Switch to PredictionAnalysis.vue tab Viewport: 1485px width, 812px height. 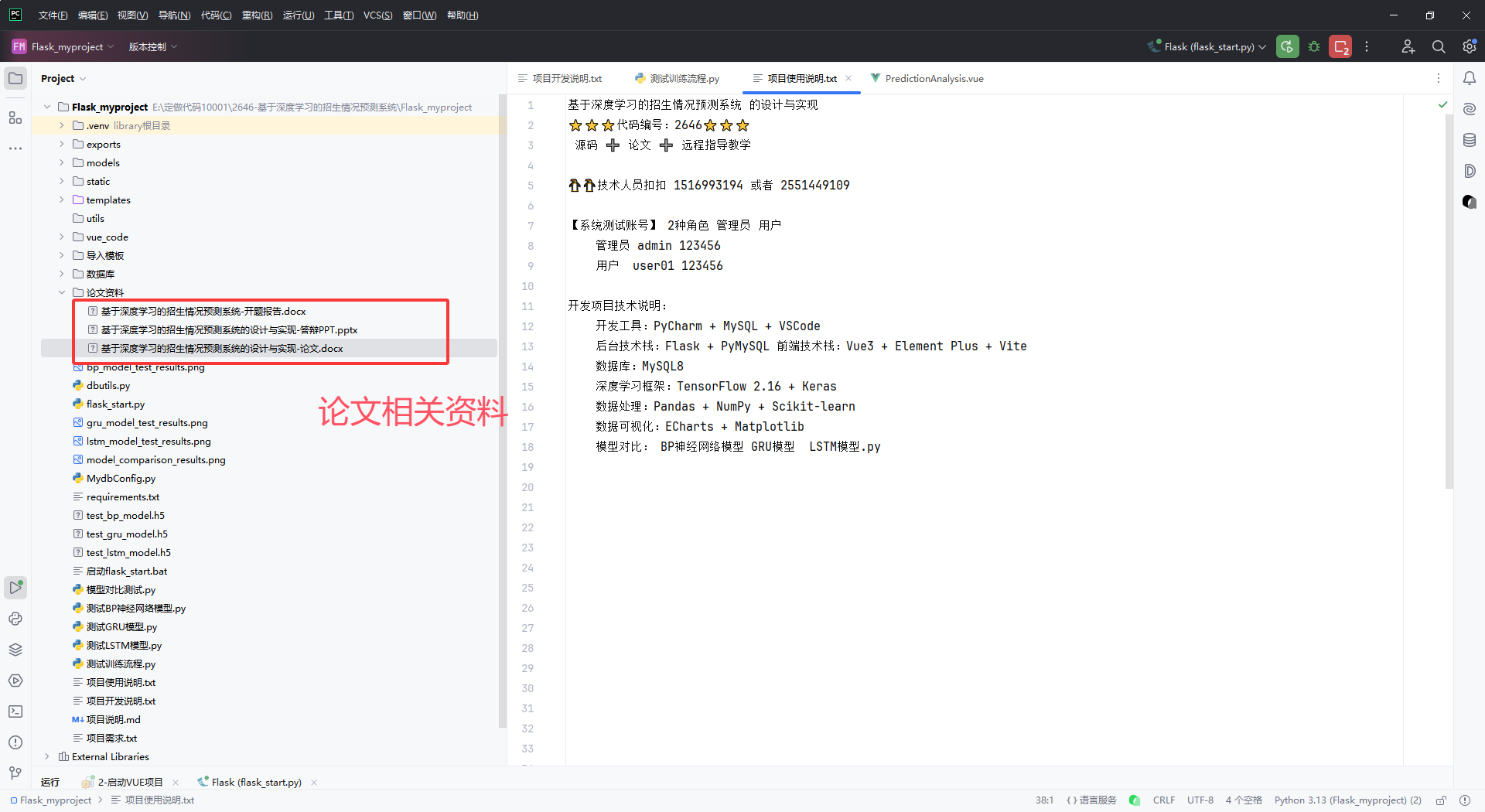[927, 78]
